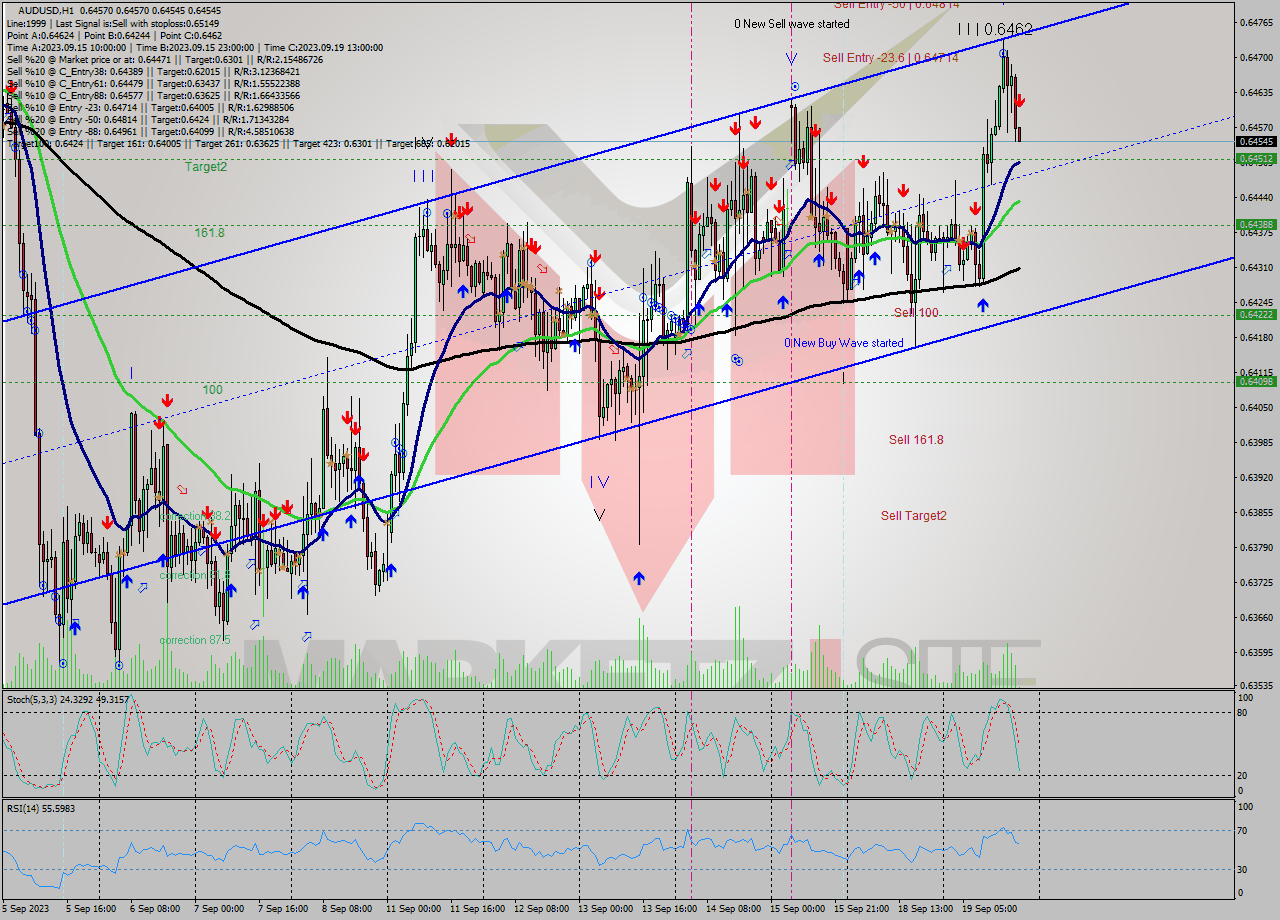Click the current price tag 0.64545
This screenshot has height=920, width=1280.
click(x=1257, y=142)
